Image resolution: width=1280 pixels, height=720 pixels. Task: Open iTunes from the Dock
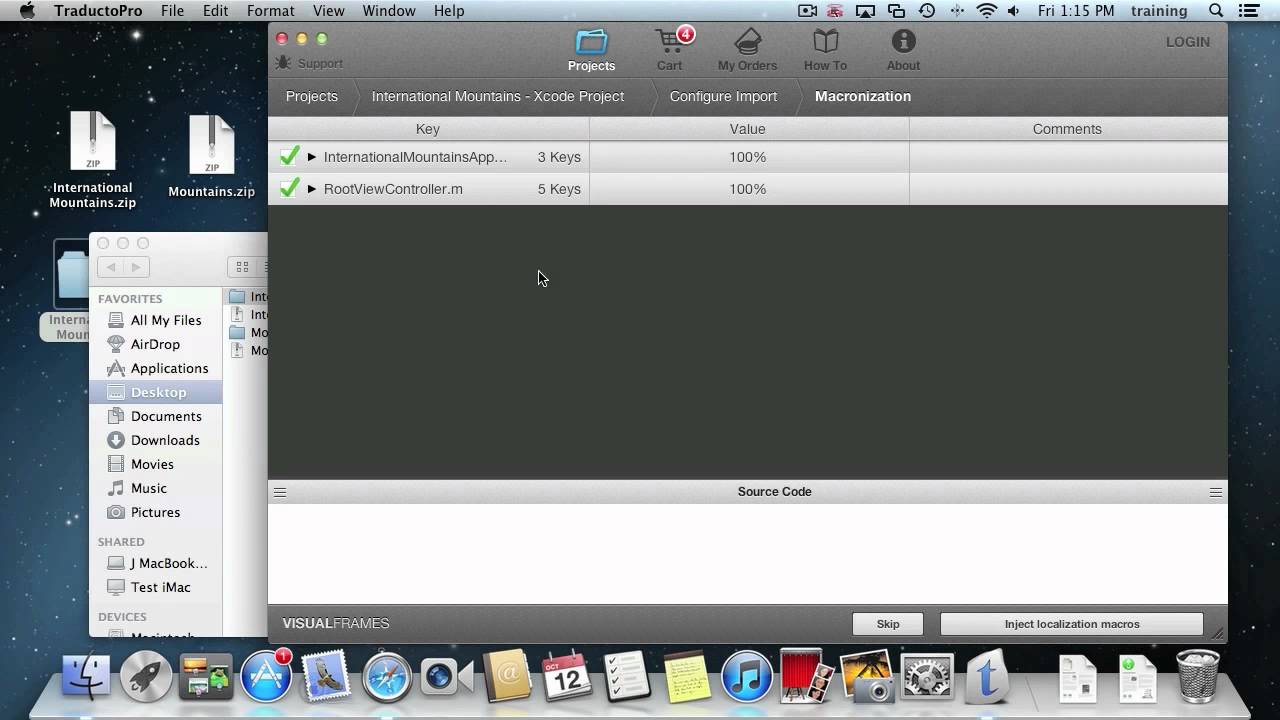pyautogui.click(x=746, y=677)
